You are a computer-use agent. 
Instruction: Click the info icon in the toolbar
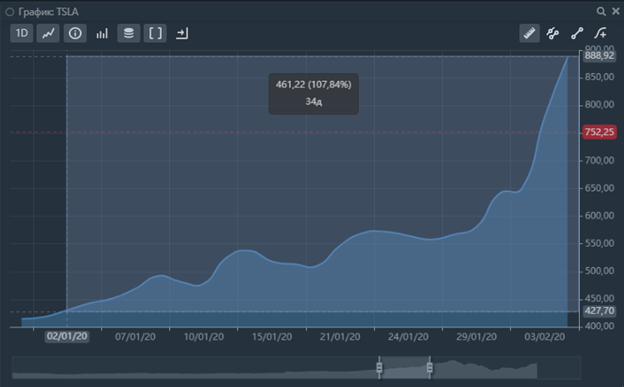75,33
